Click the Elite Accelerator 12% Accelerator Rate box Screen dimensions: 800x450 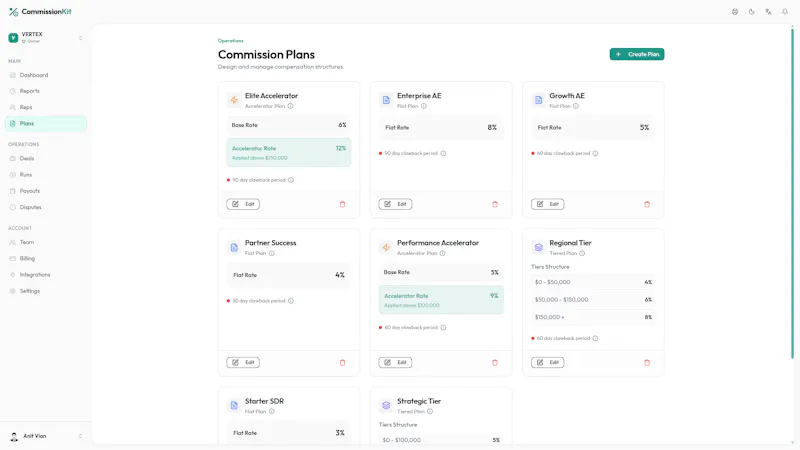(x=289, y=152)
